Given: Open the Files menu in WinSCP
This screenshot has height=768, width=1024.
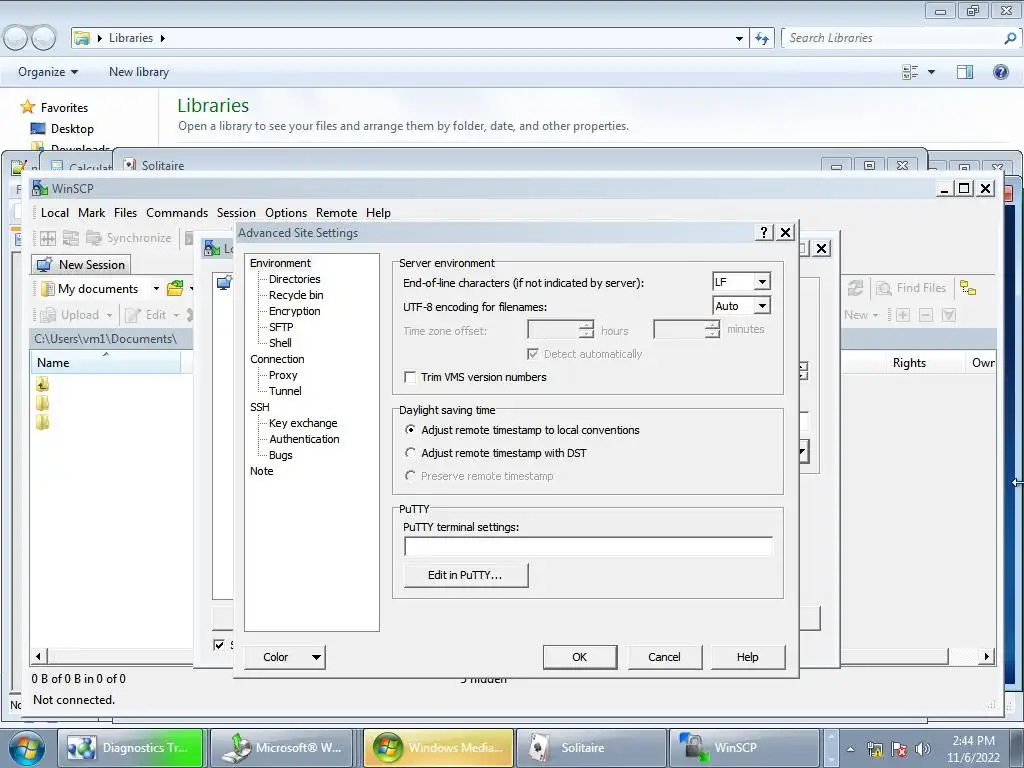Looking at the screenshot, I should (125, 213).
